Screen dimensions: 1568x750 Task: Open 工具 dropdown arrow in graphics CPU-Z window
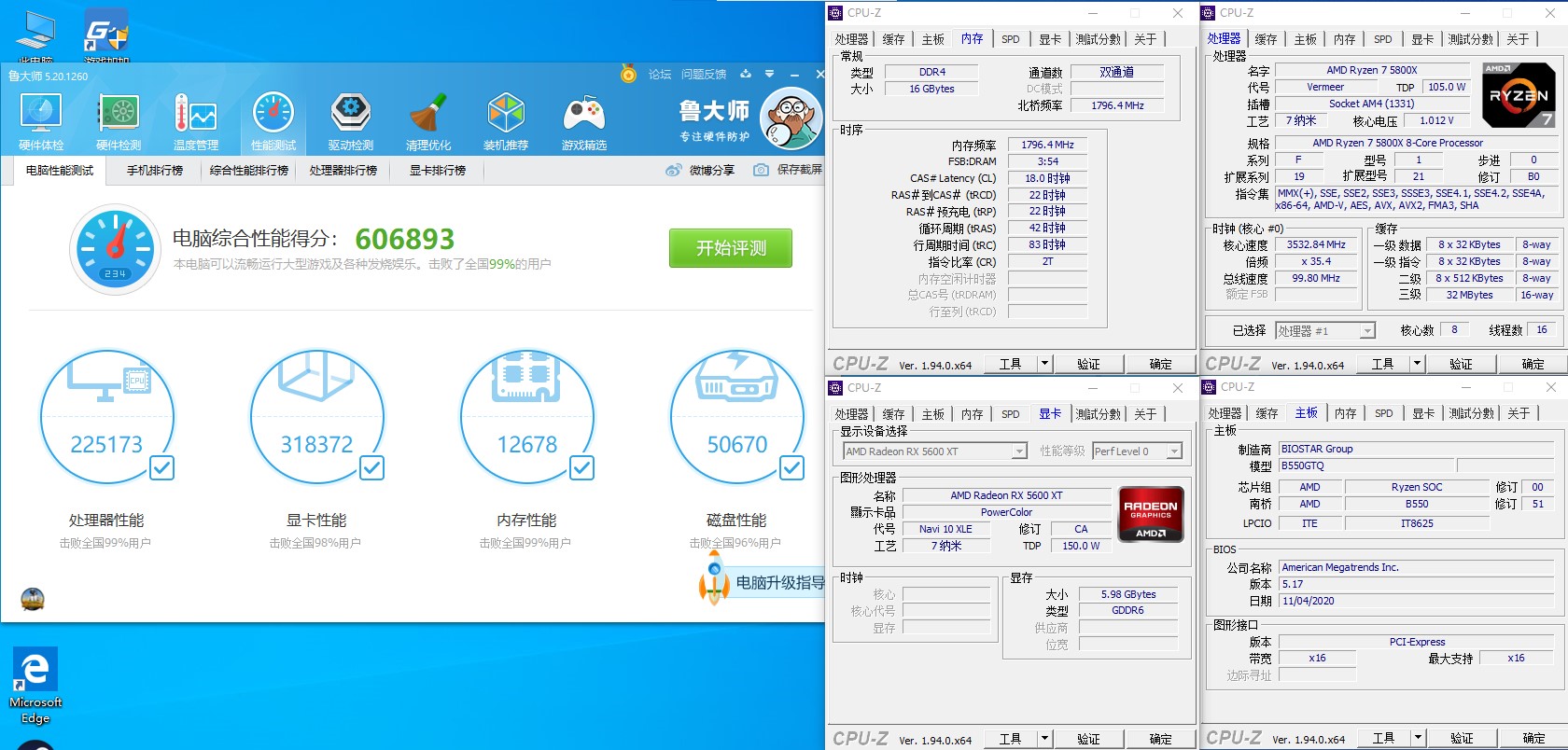(1044, 739)
